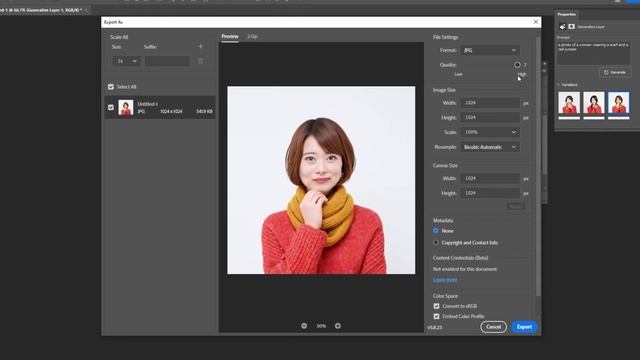
Task: Open Resample Bicubic Automatic dropdown
Action: click(x=490, y=147)
